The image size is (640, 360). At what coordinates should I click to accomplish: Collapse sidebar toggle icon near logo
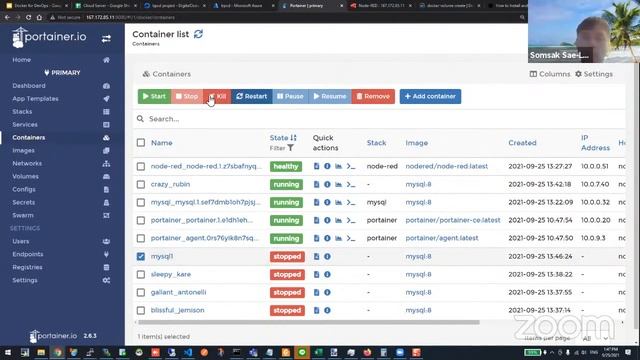(106, 39)
